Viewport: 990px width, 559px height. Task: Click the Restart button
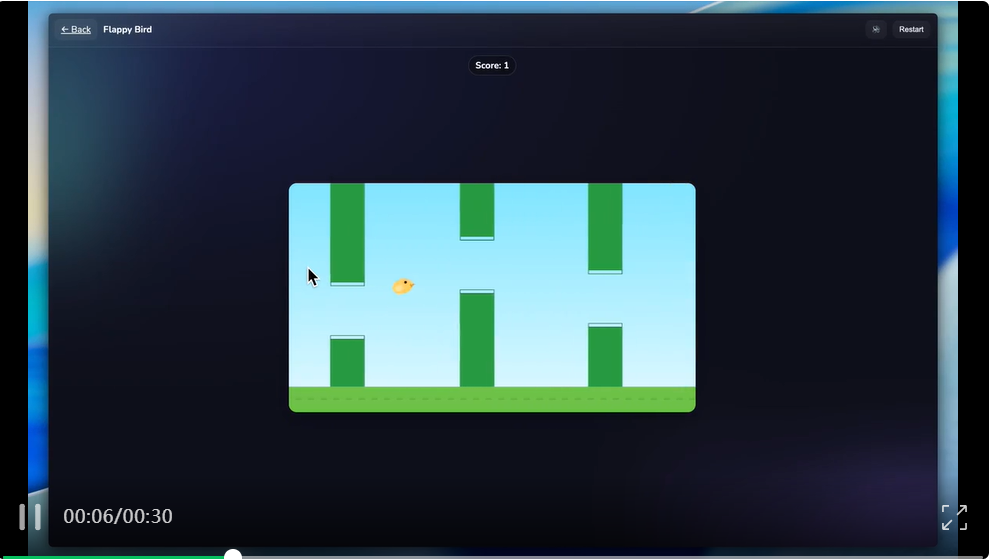click(x=911, y=30)
